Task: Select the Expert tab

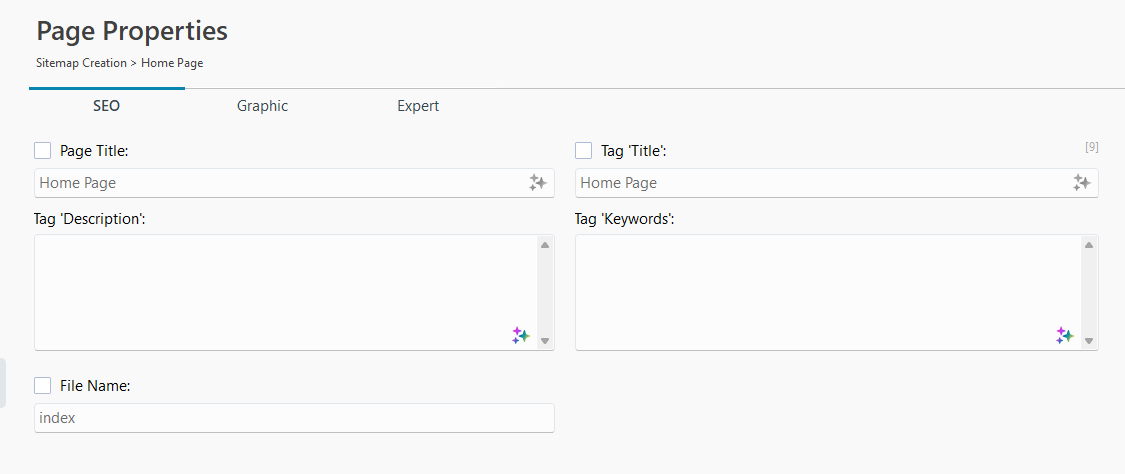Action: coord(418,106)
